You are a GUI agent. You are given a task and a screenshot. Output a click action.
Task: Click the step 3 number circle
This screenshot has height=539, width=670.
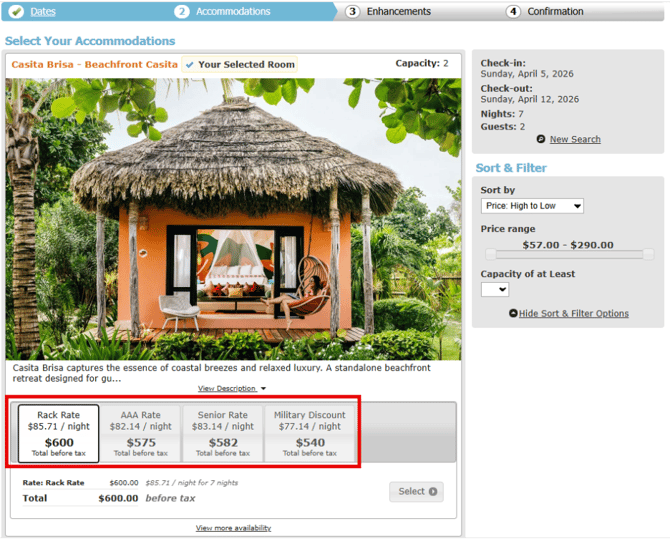[x=353, y=12]
